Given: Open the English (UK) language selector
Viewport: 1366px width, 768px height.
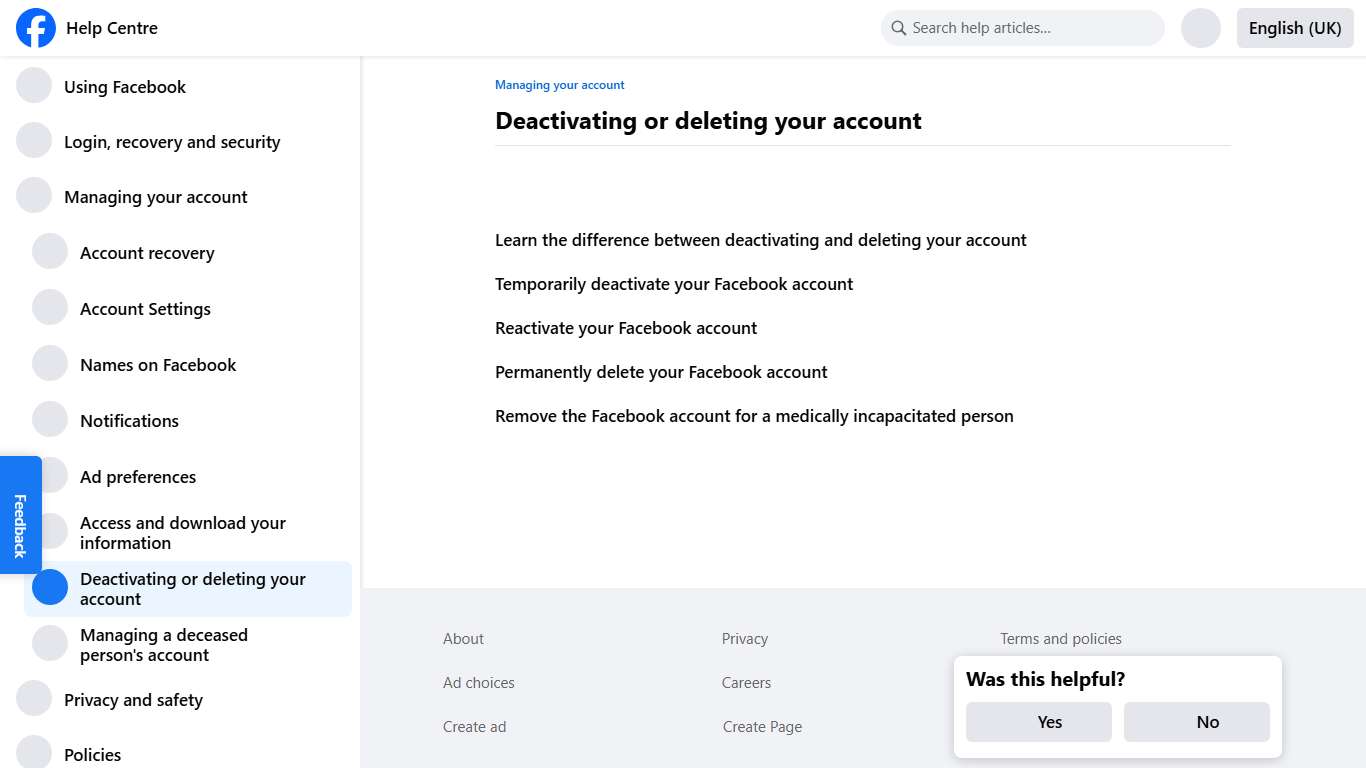Looking at the screenshot, I should click(1294, 28).
